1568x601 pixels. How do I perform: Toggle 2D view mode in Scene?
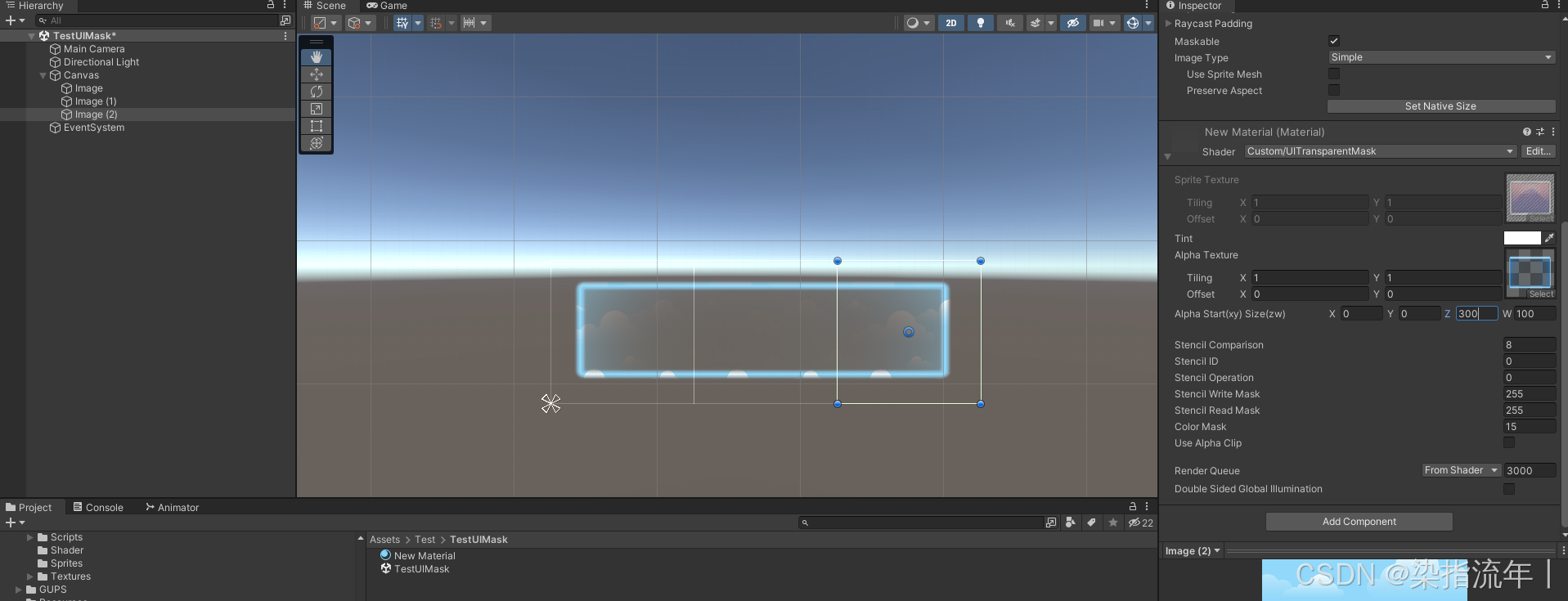[x=951, y=23]
